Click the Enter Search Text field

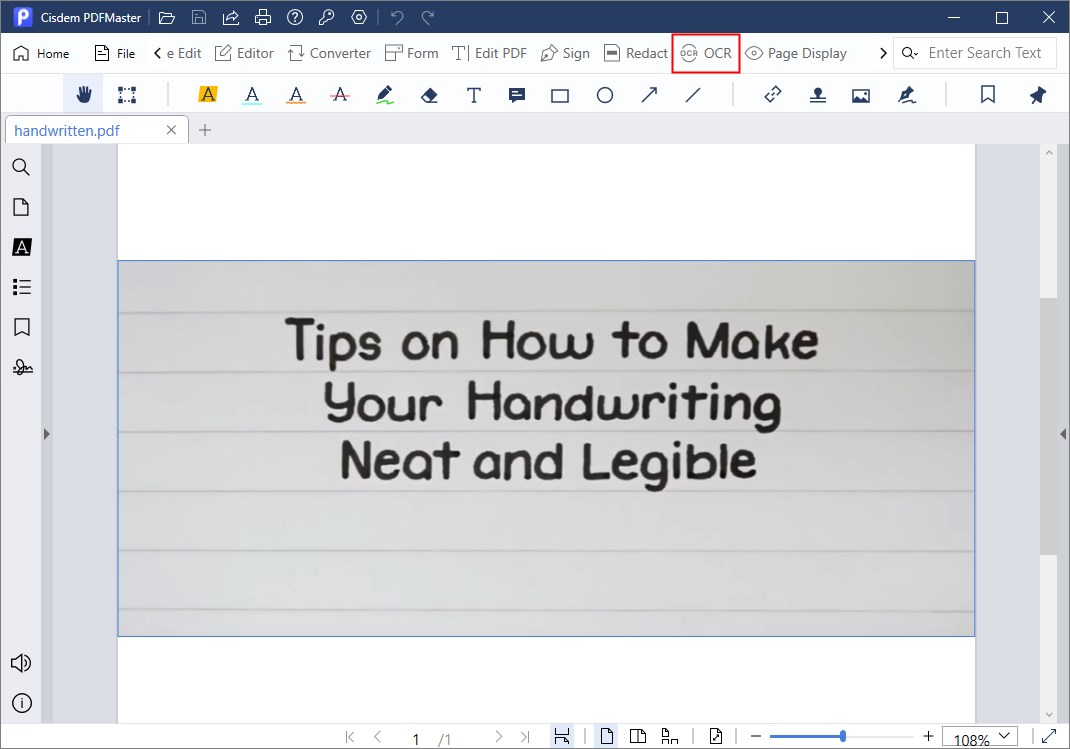click(984, 53)
